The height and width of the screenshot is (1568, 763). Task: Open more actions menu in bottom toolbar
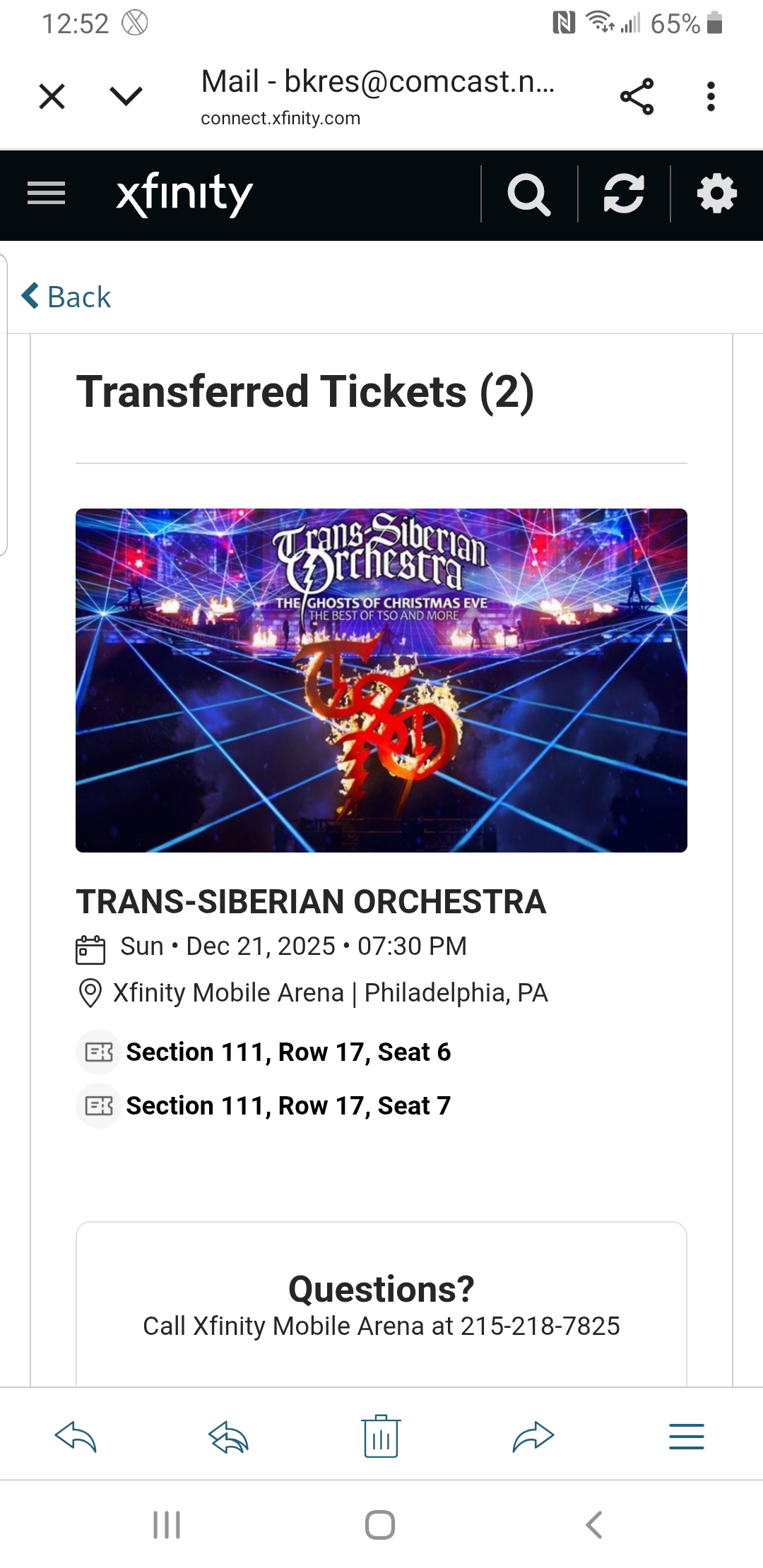coord(686,1437)
